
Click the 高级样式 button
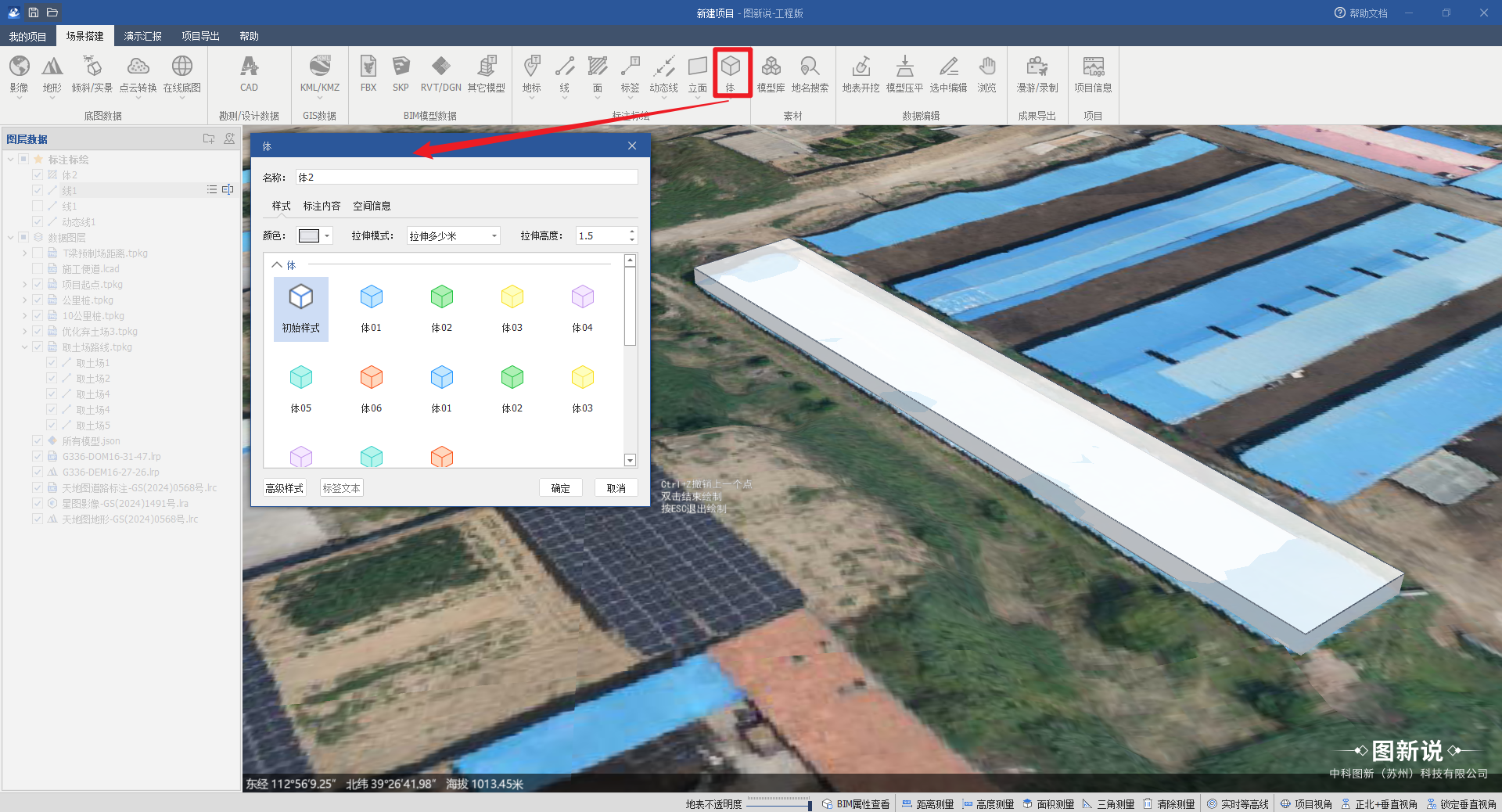coord(284,488)
